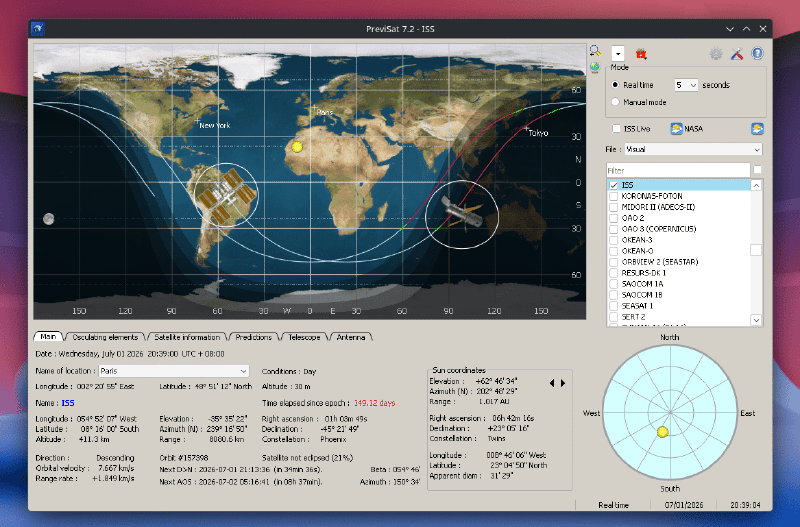Viewport: 800px width, 527px height.
Task: Check the SEASAT 1 satellite
Action: [614, 306]
